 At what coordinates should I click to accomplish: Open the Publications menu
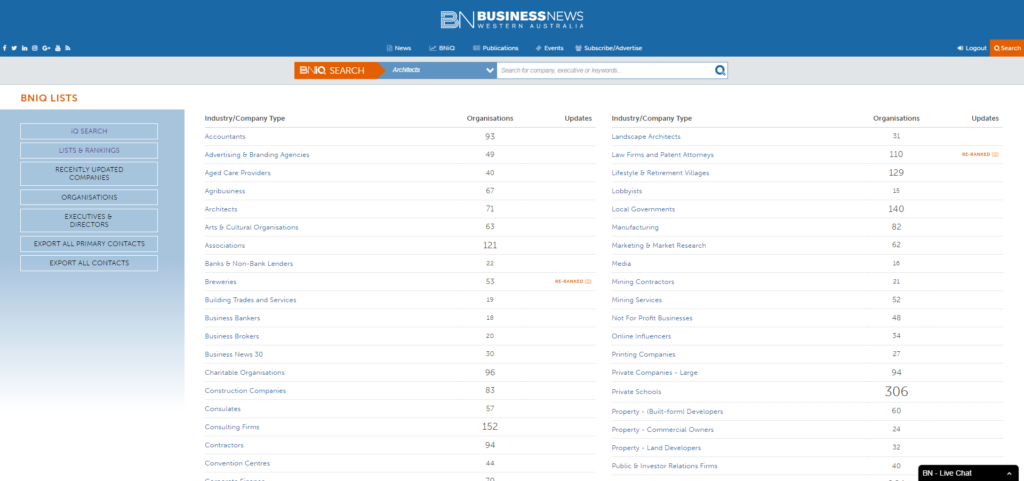coord(496,48)
